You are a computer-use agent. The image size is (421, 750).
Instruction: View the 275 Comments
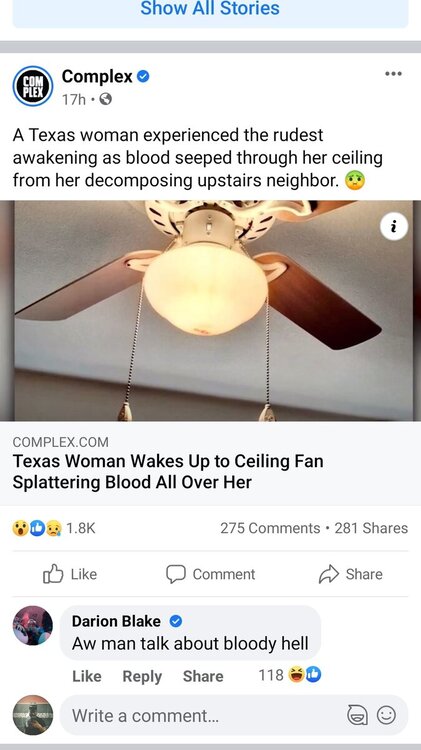click(x=270, y=528)
